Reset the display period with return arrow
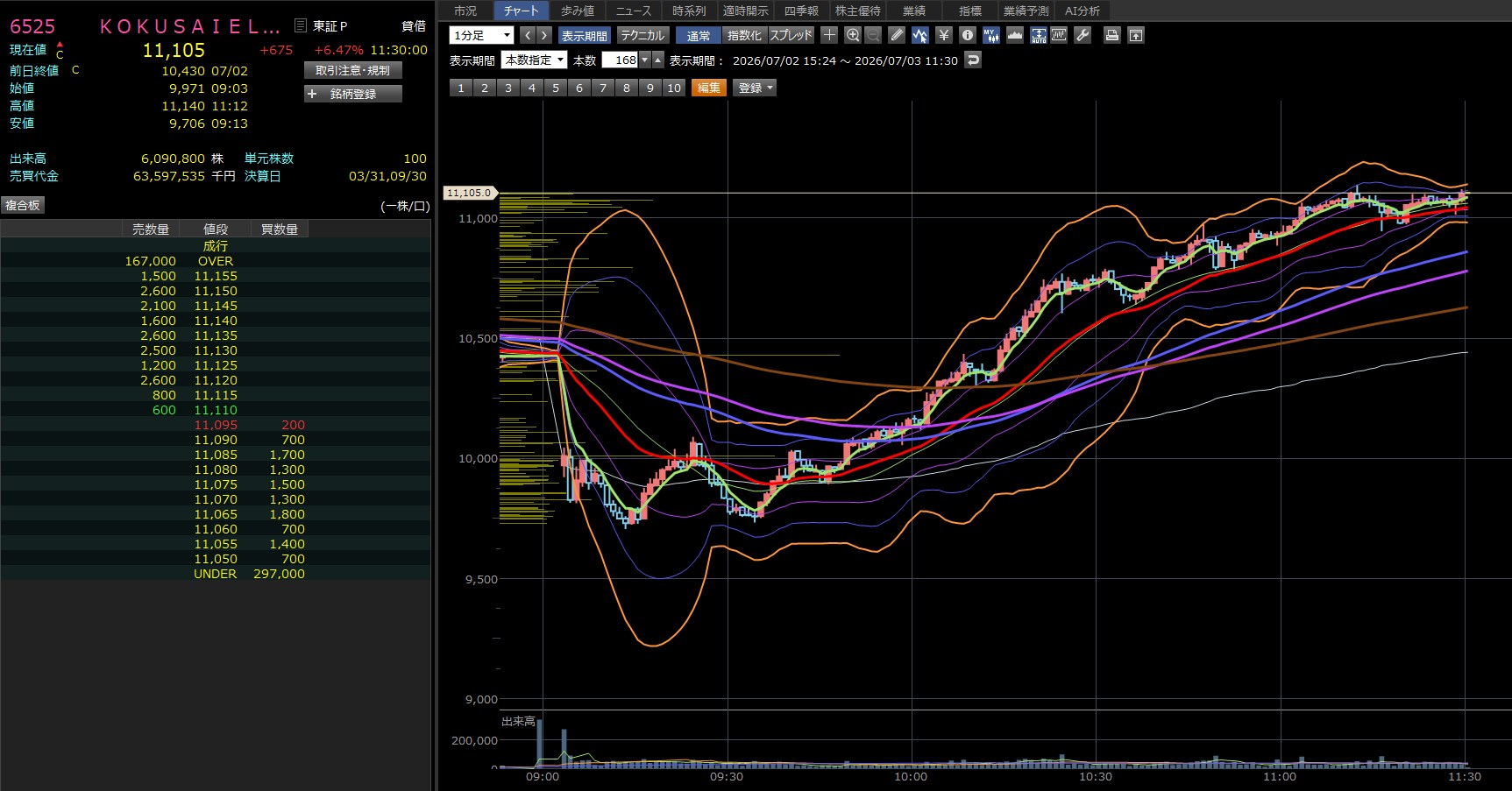This screenshot has width=1512, height=791. 973,60
